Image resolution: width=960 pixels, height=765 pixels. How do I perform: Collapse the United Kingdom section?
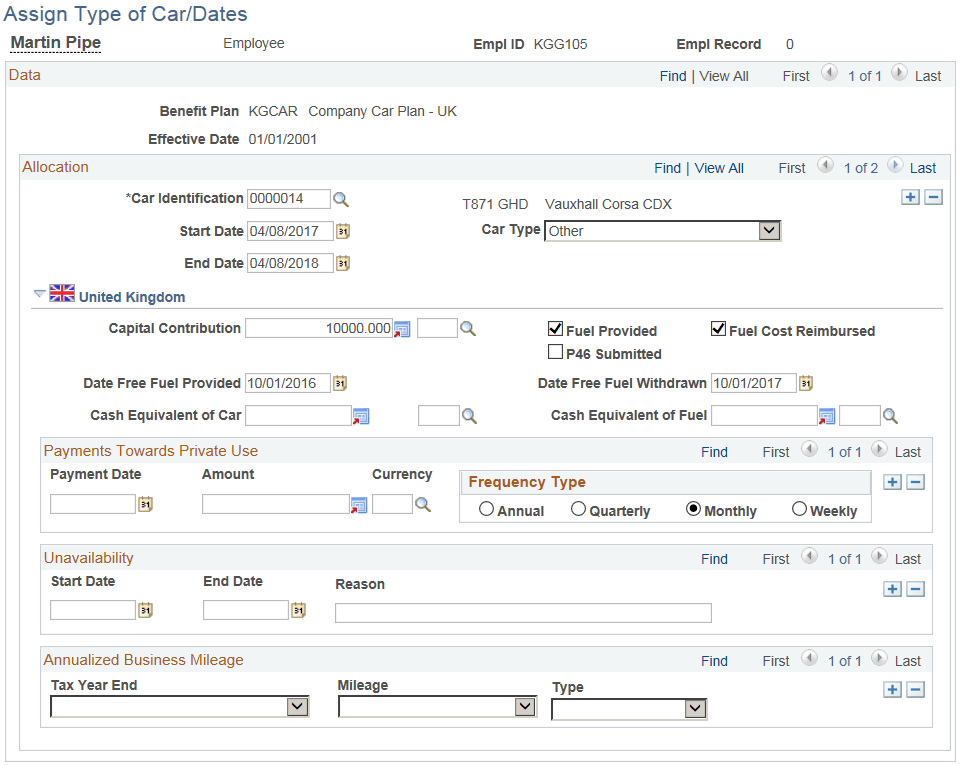click(39, 294)
